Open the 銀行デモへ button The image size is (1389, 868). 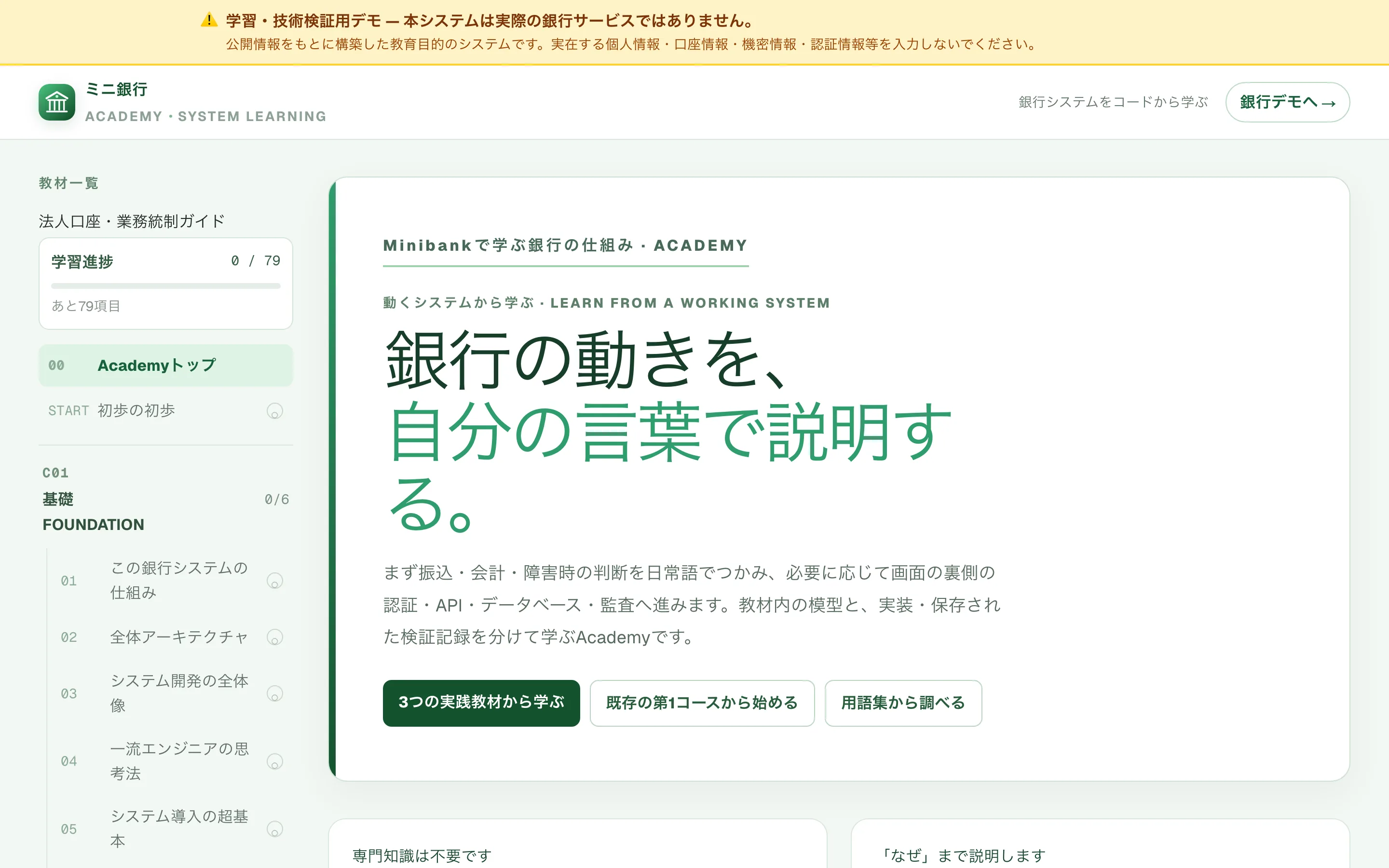click(x=1287, y=102)
